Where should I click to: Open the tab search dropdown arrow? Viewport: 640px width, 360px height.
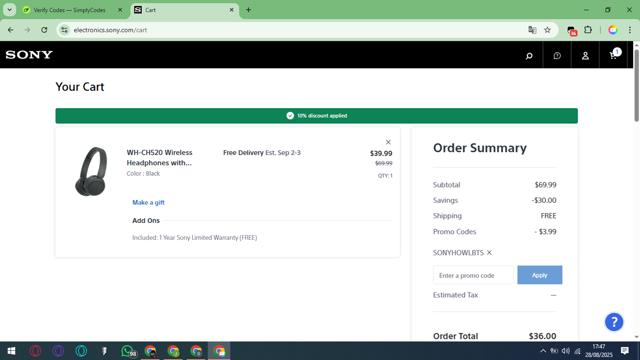[9, 10]
